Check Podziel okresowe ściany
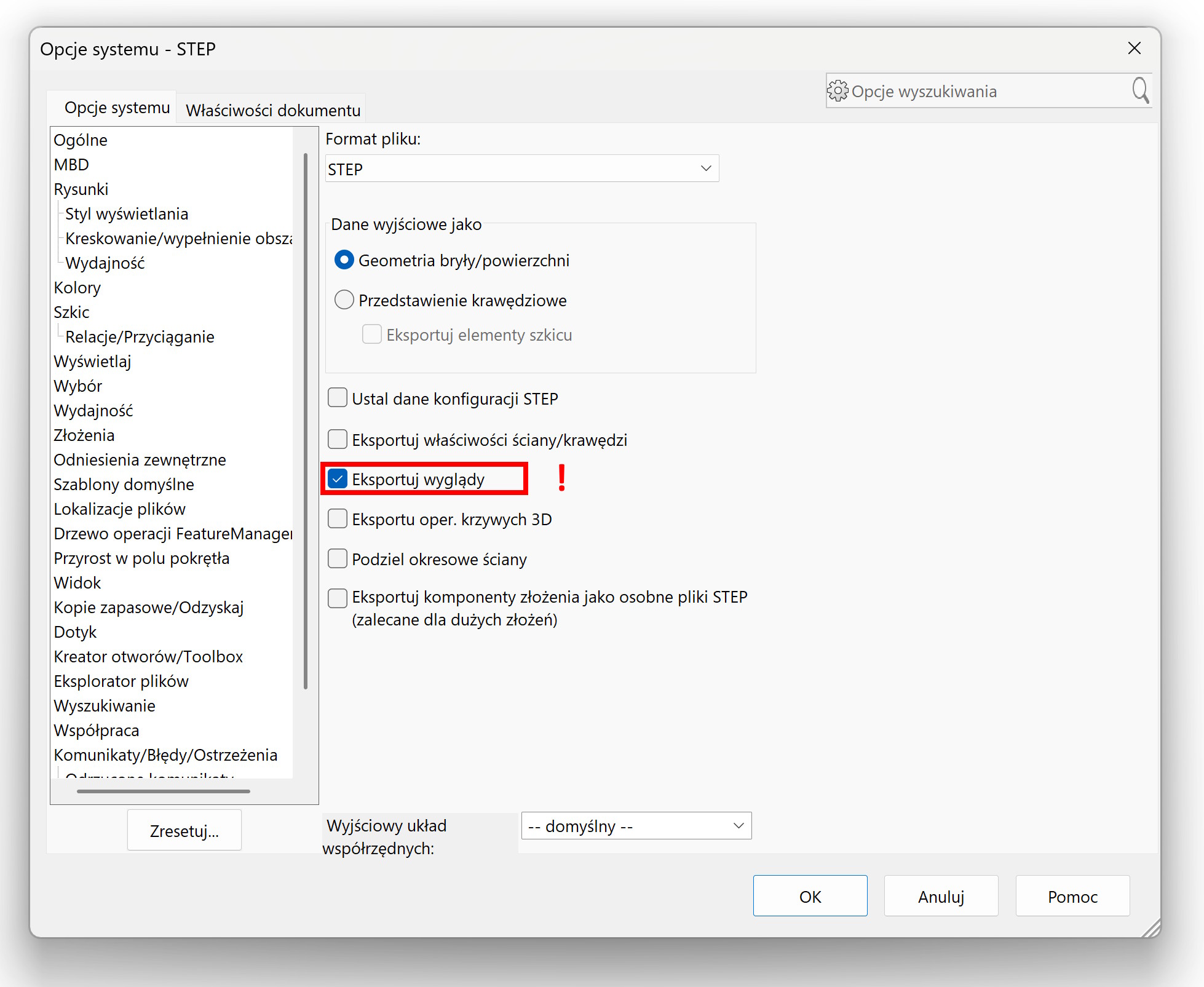This screenshot has height=987, width=1204. point(338,558)
